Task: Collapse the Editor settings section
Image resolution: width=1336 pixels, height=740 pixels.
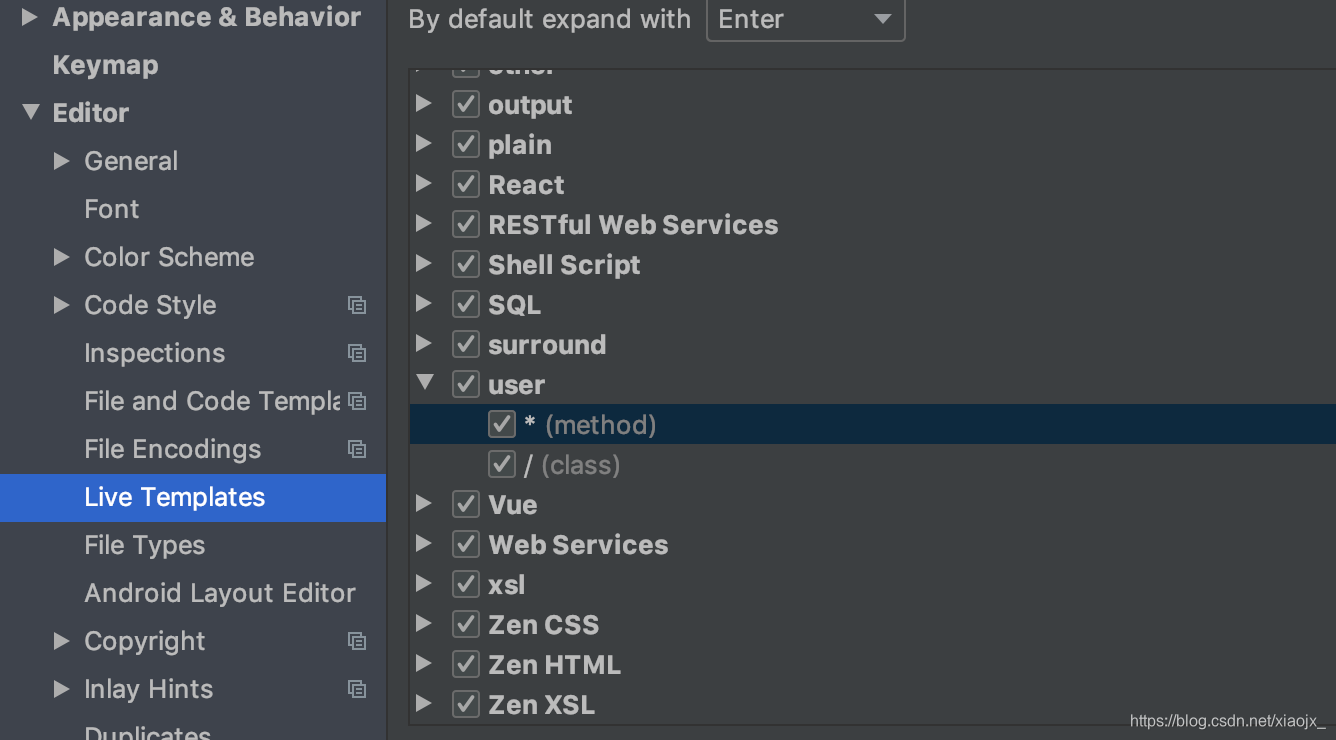Action: pyautogui.click(x=32, y=112)
